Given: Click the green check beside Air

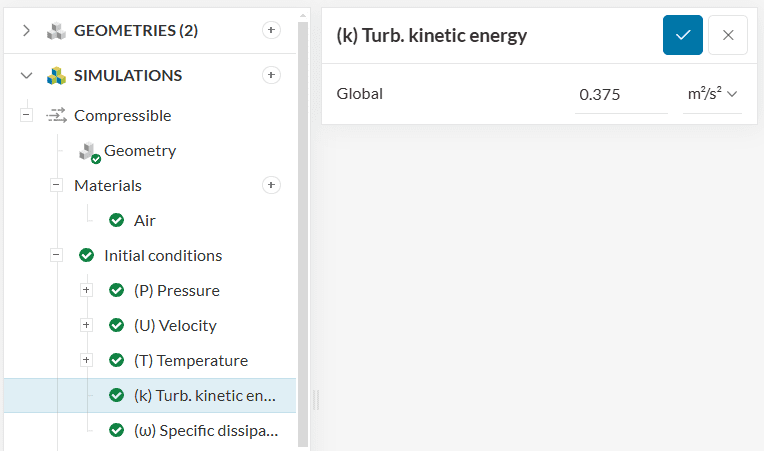Looking at the screenshot, I should point(116,220).
